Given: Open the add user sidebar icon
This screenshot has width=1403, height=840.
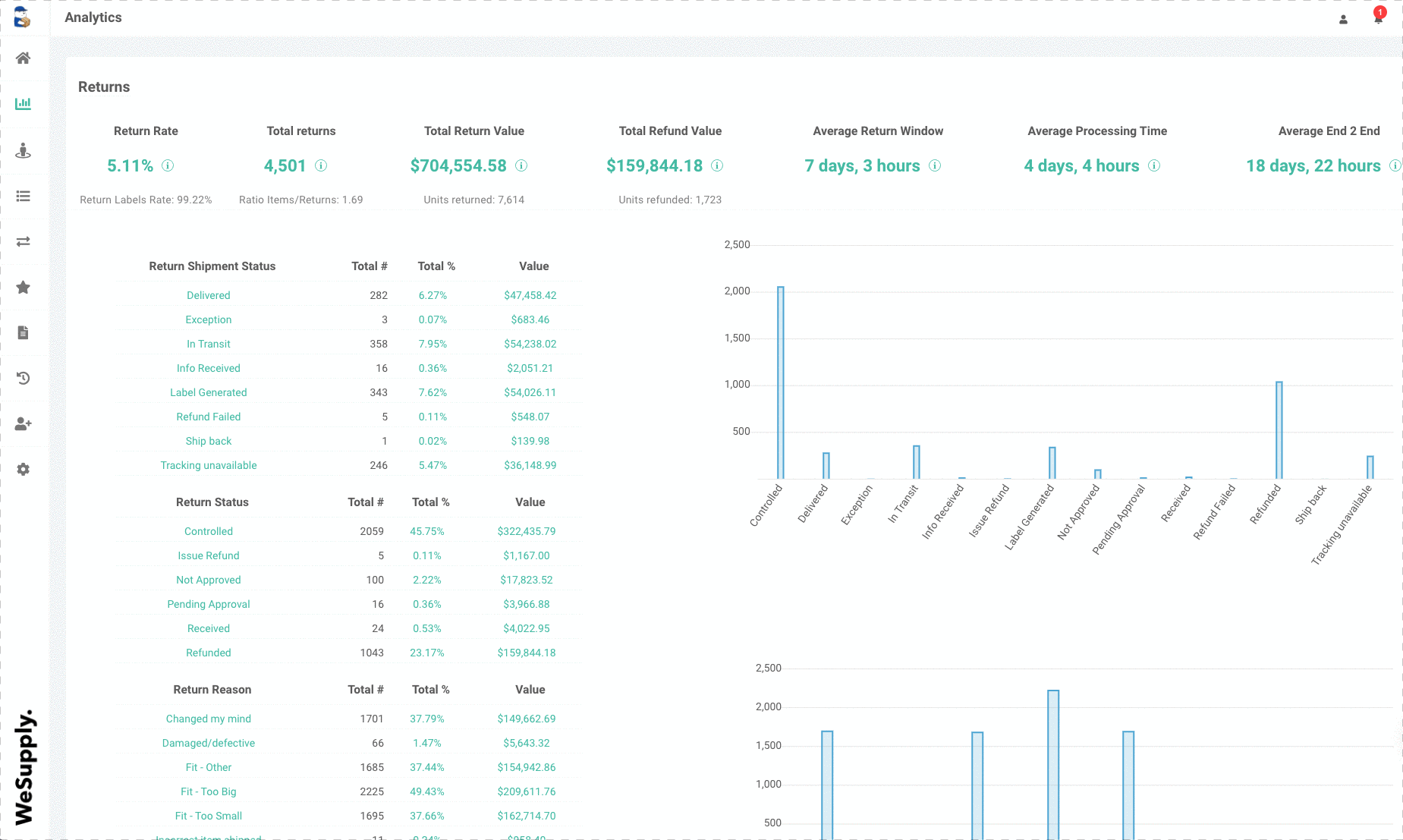Looking at the screenshot, I should pyautogui.click(x=24, y=423).
